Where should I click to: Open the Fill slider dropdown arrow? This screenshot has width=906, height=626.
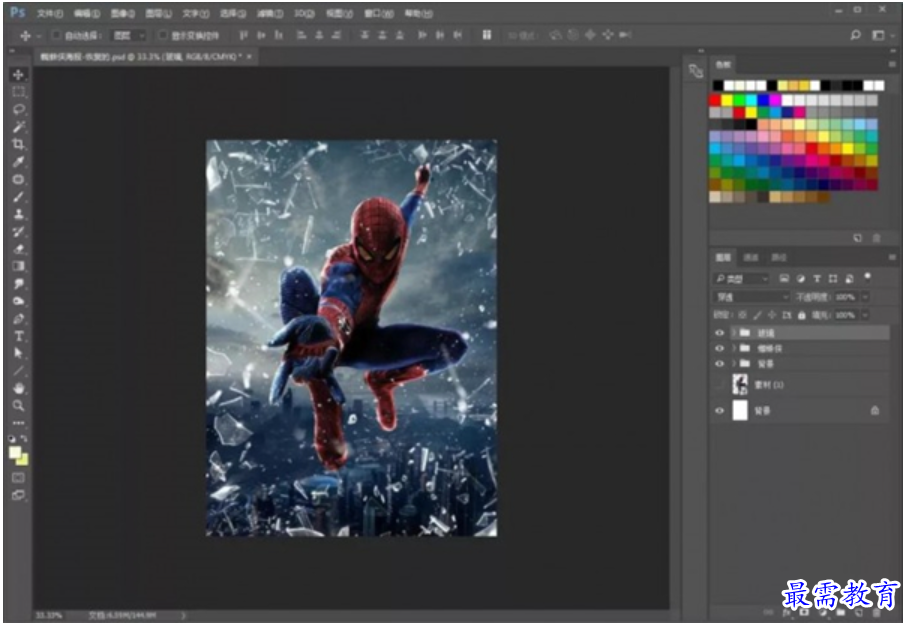tap(865, 315)
